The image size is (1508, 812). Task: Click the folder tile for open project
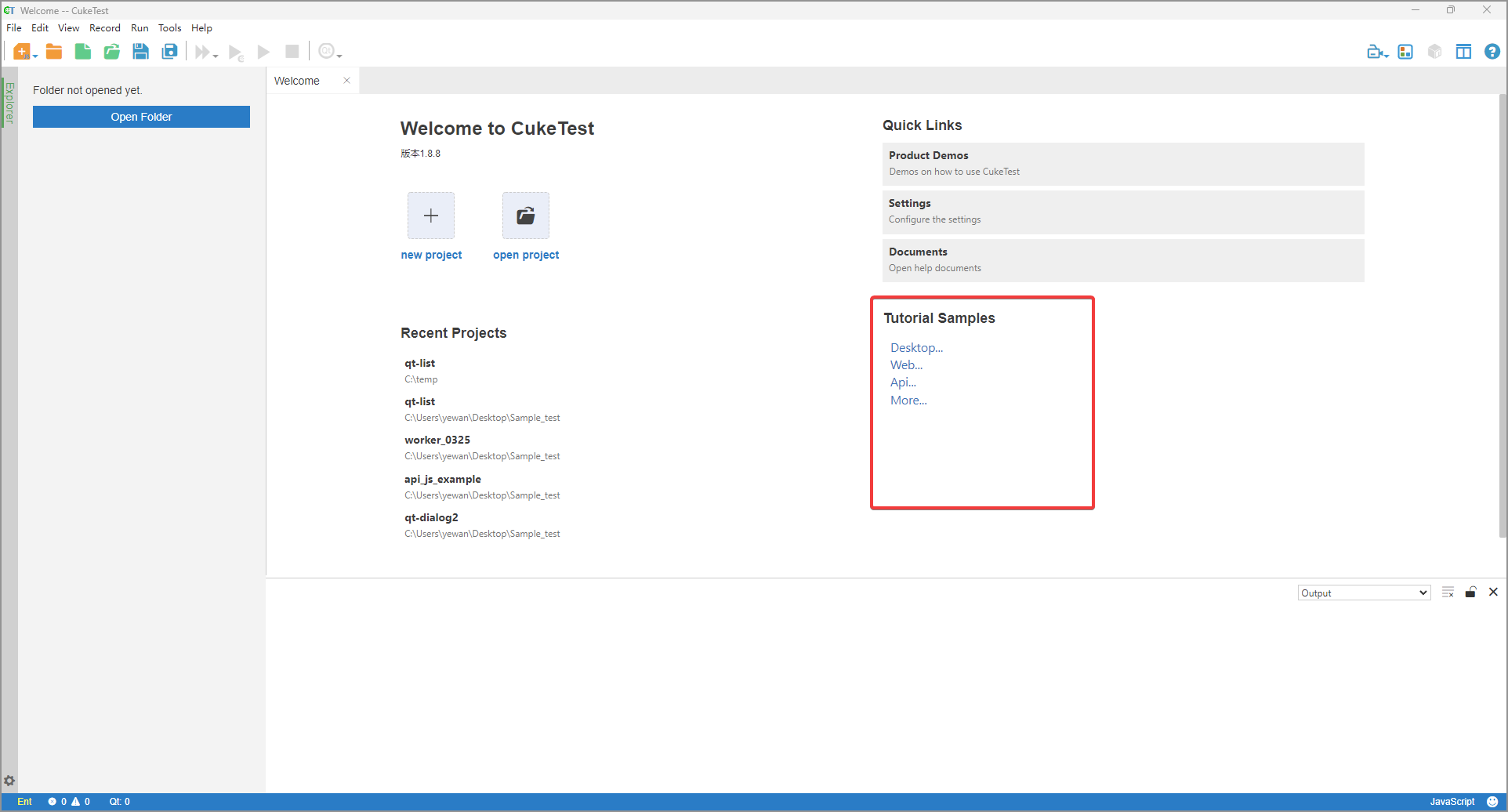pos(526,216)
